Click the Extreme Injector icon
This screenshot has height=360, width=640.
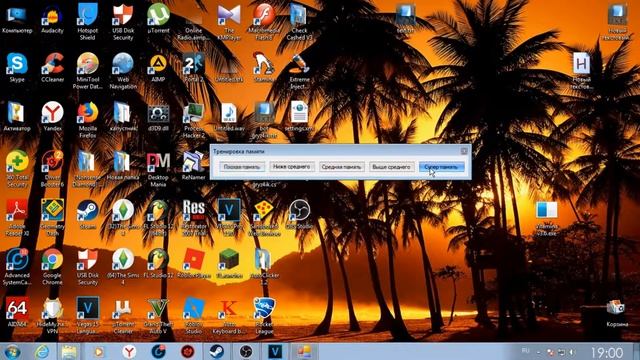(299, 71)
